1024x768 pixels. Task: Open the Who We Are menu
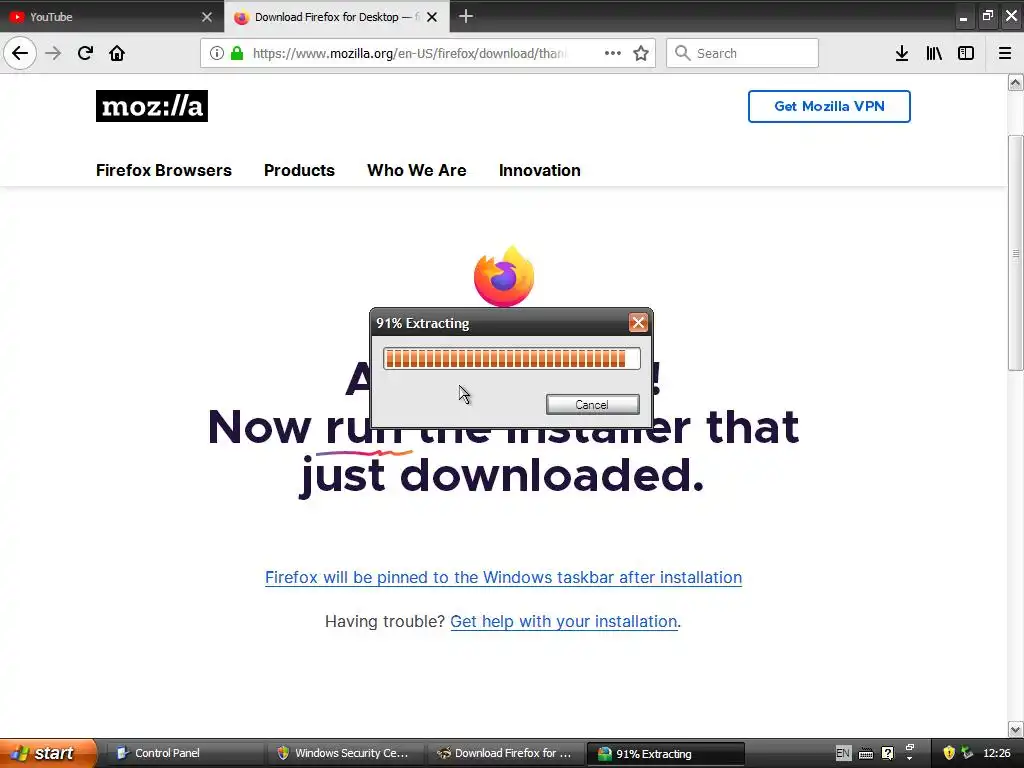pyautogui.click(x=417, y=170)
